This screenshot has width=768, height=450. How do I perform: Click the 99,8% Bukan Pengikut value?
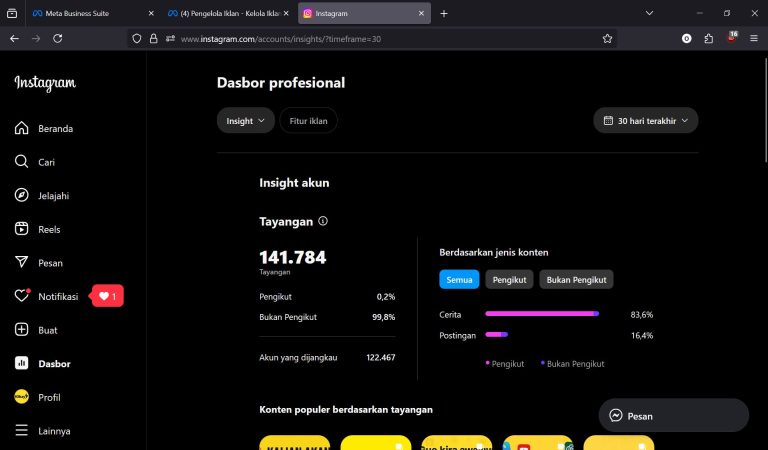point(384,317)
